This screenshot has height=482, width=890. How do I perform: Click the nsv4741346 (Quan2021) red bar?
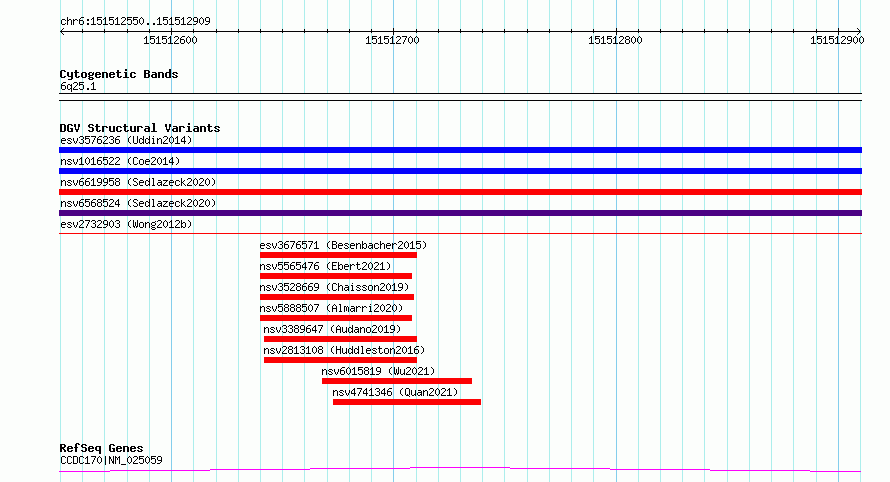click(x=407, y=402)
